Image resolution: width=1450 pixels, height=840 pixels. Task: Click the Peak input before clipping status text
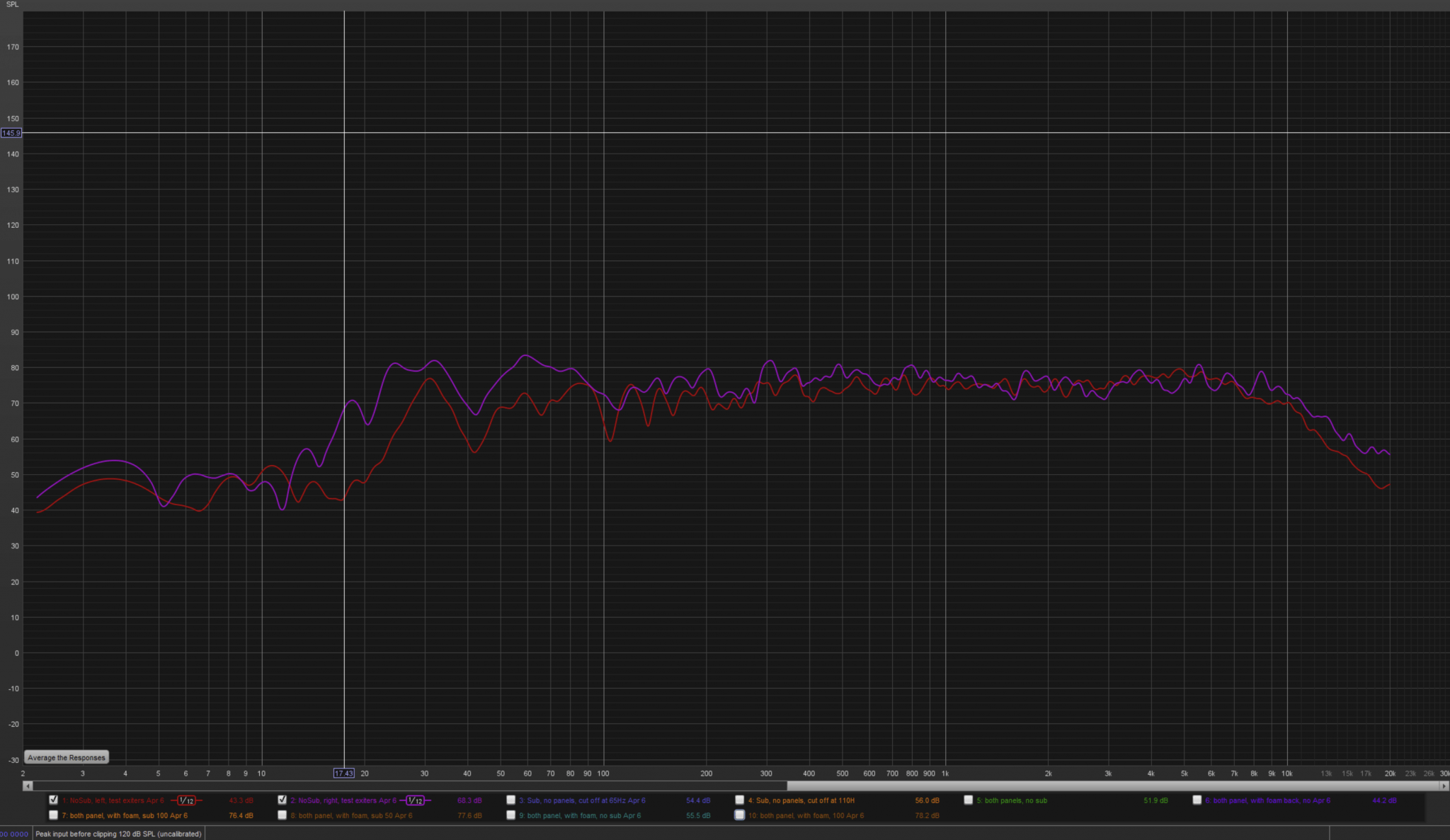coord(118,834)
